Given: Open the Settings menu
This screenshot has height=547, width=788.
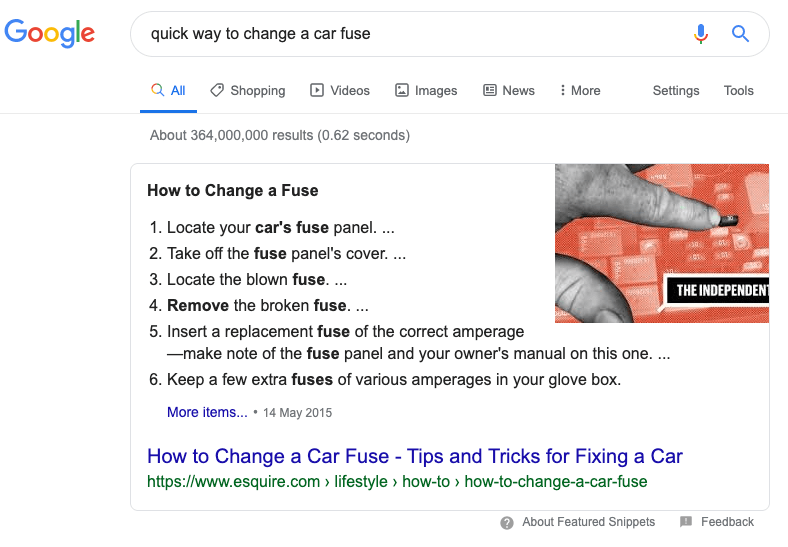Looking at the screenshot, I should pos(676,90).
